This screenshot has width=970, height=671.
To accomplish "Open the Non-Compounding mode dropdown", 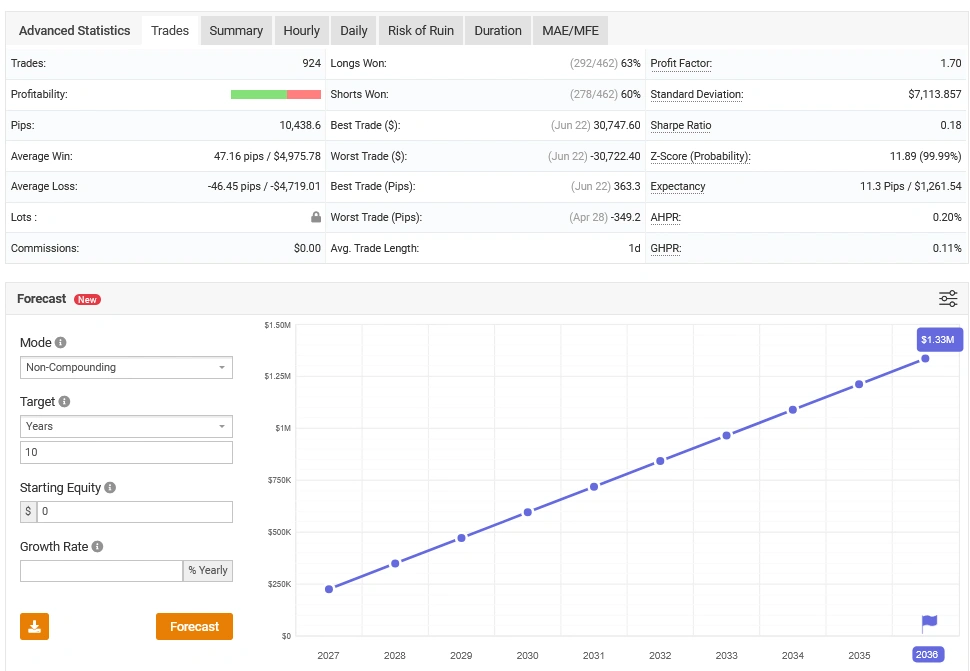I will click(126, 367).
